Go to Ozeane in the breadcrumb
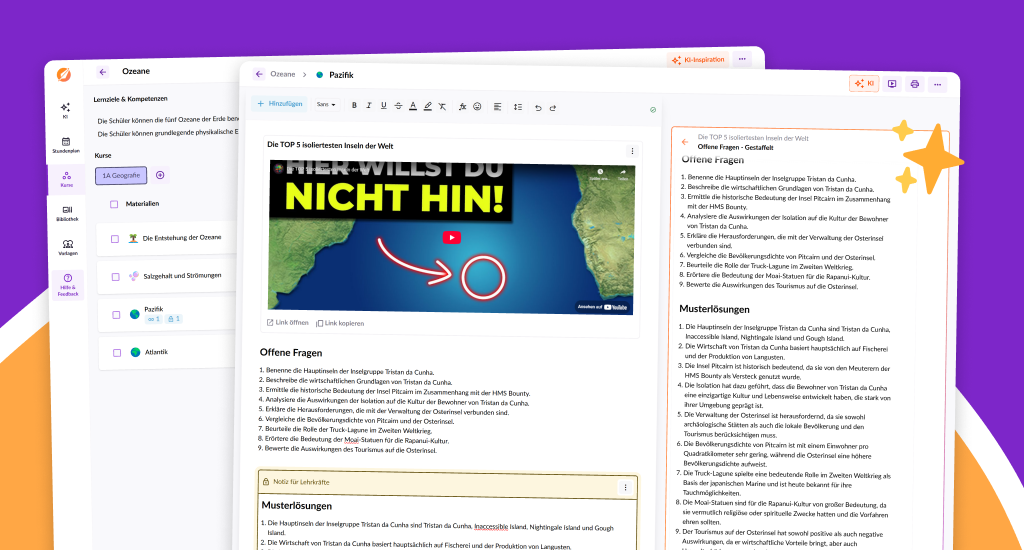1024x550 pixels. click(x=283, y=74)
